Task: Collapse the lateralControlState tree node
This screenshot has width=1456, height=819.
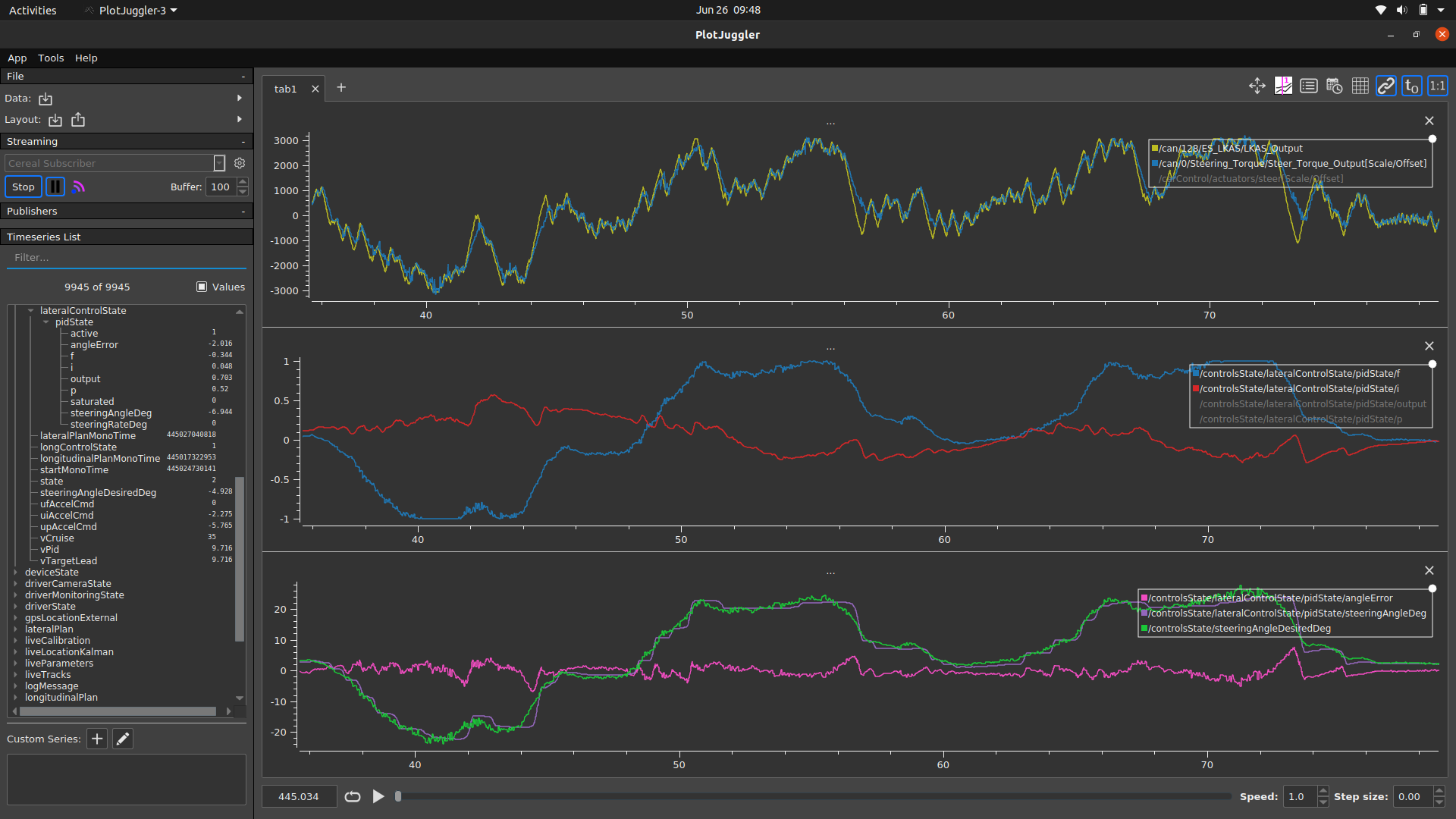Action: point(31,310)
